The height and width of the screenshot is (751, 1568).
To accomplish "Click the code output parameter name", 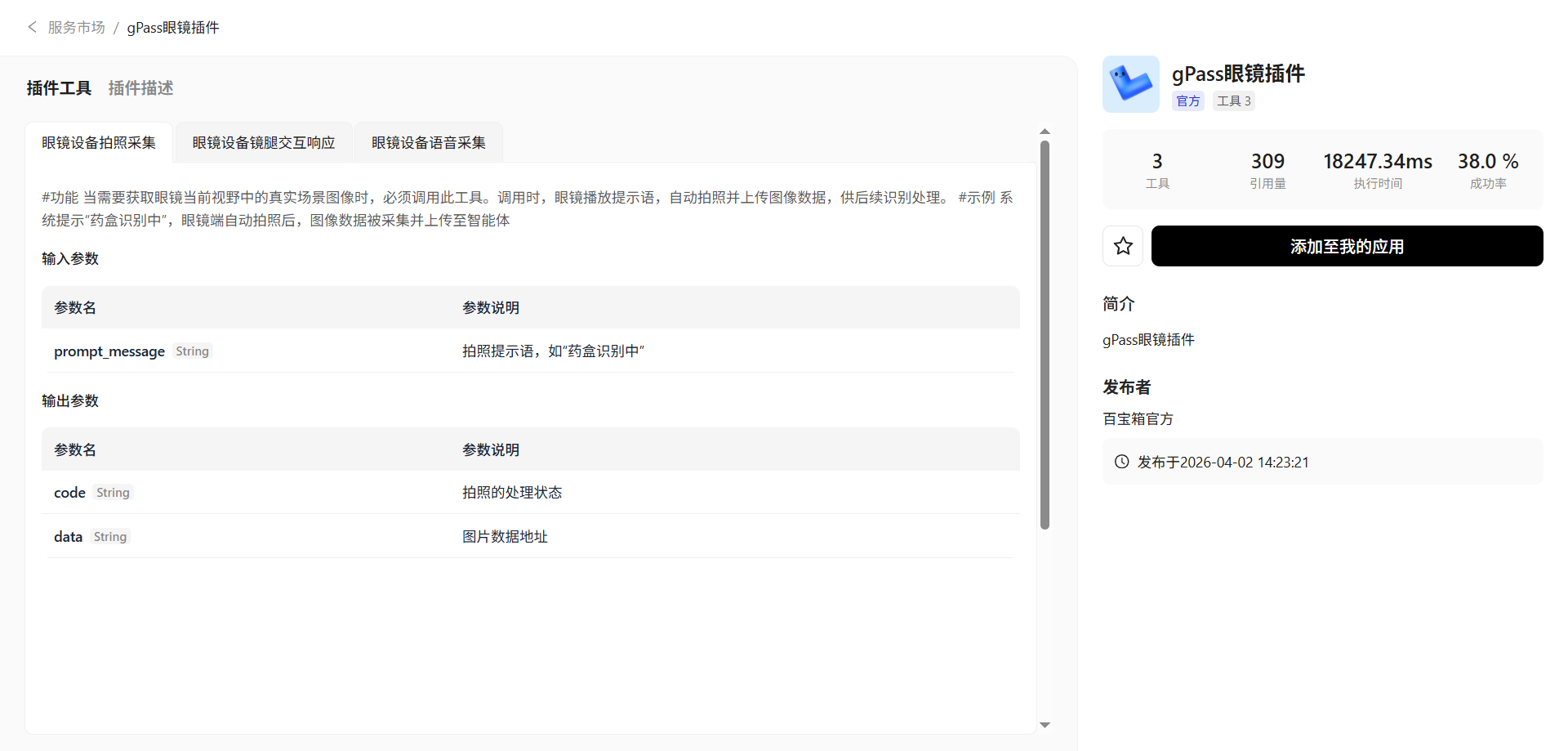I will tap(69, 492).
